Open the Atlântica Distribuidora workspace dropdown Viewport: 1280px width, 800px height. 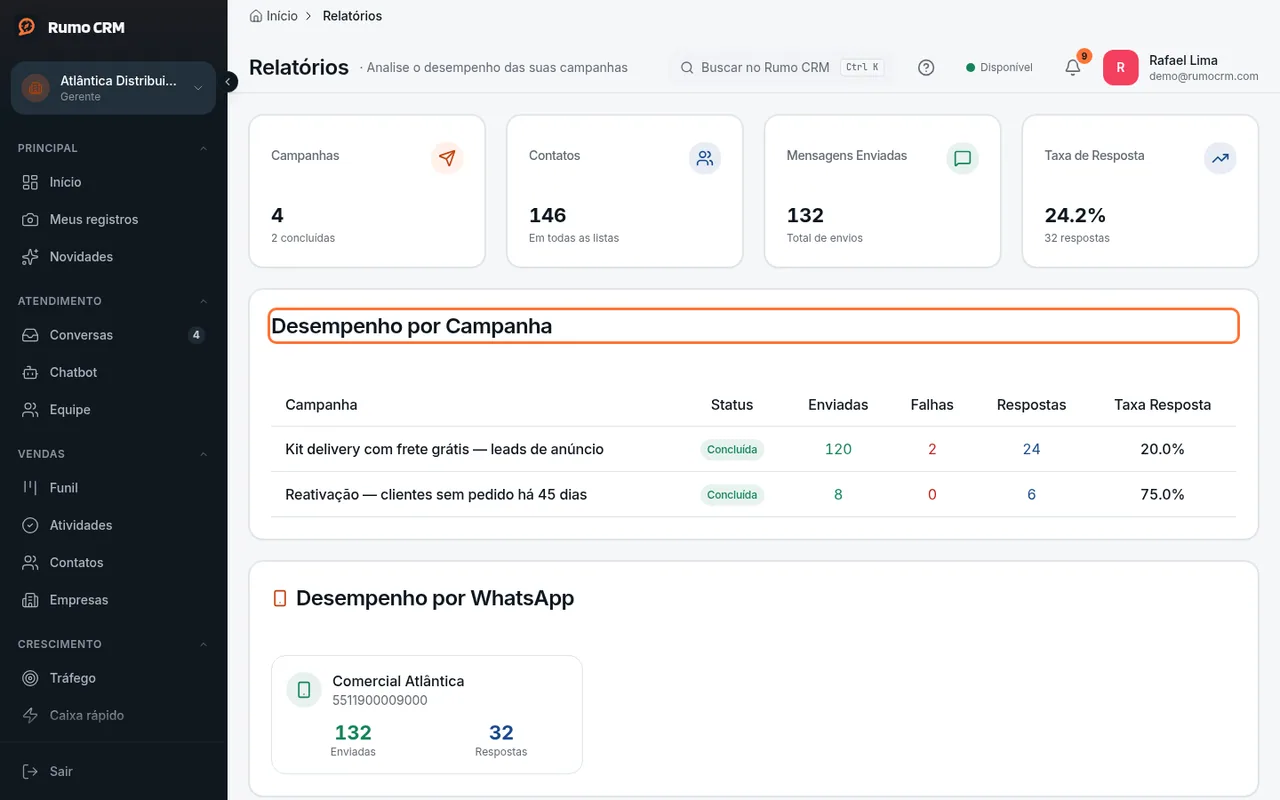point(113,88)
